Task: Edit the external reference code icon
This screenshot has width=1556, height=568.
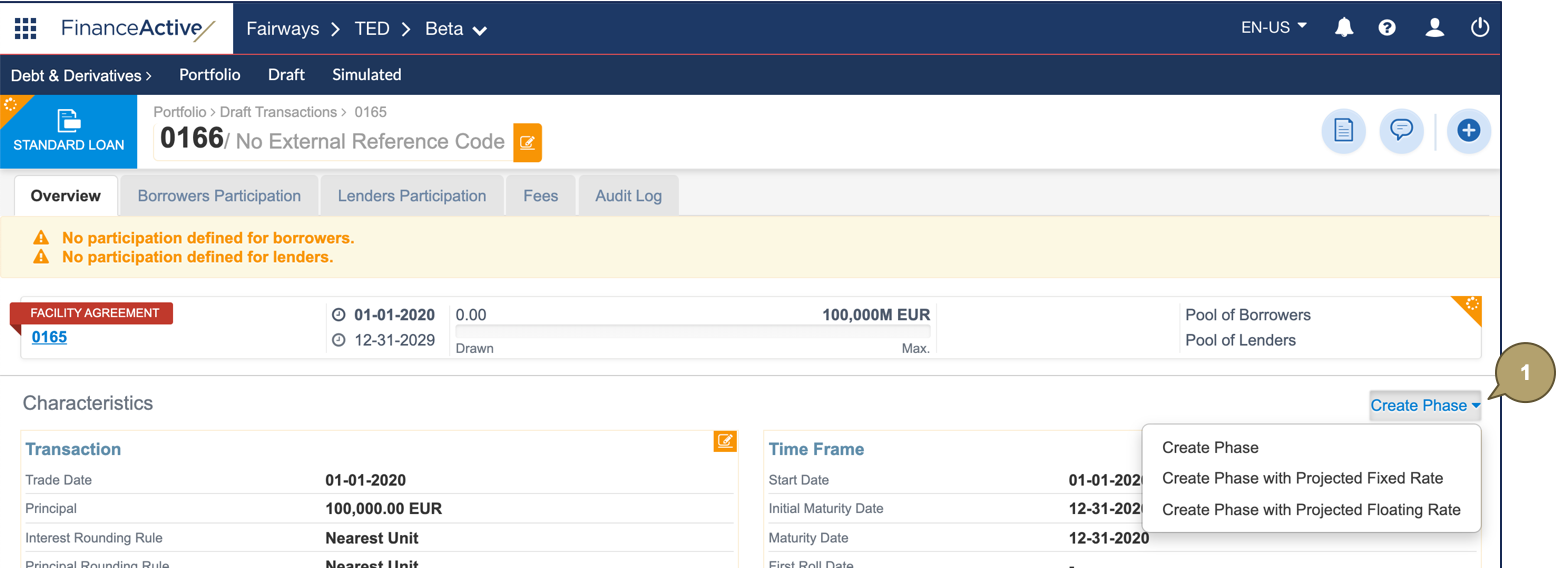Action: [527, 143]
